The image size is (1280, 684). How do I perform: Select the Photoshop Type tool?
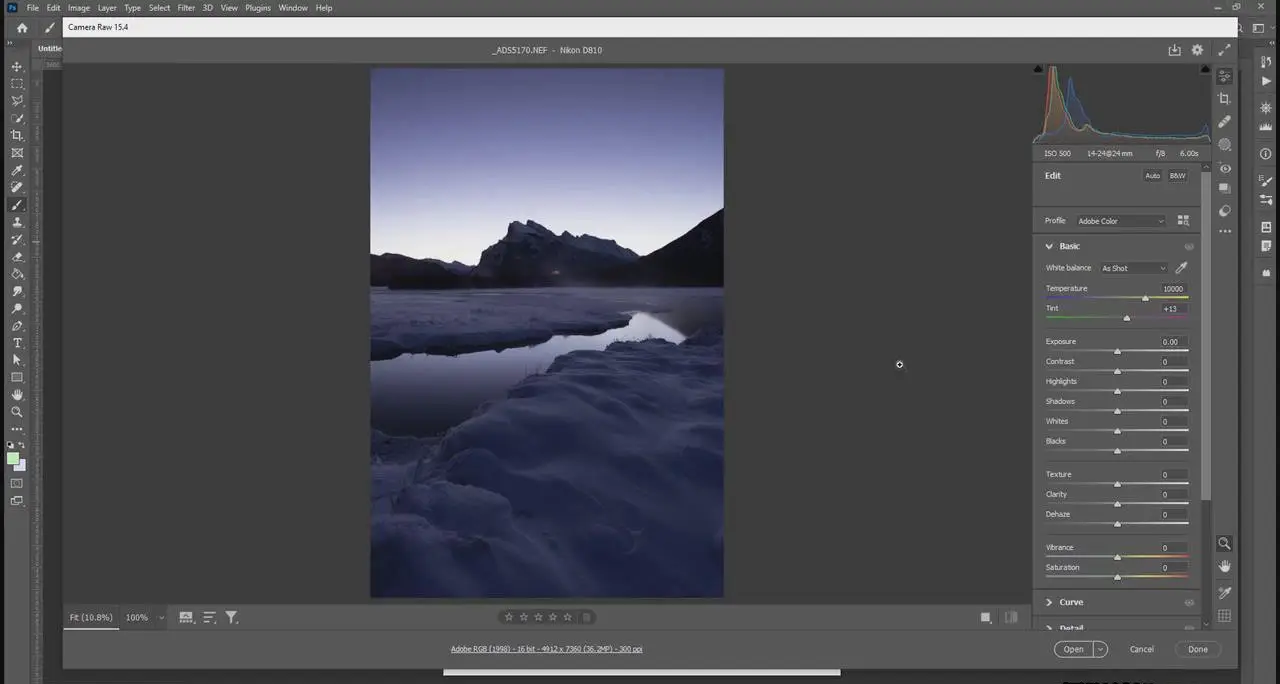coord(17,343)
